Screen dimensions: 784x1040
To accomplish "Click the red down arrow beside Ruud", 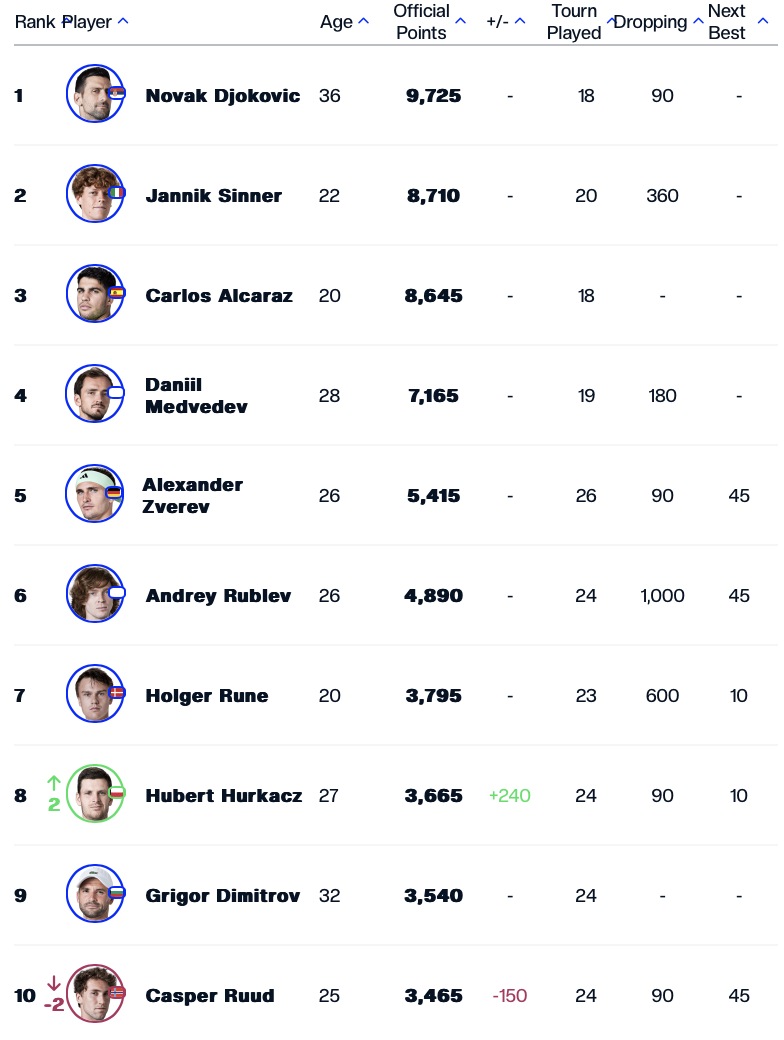I will tap(54, 983).
